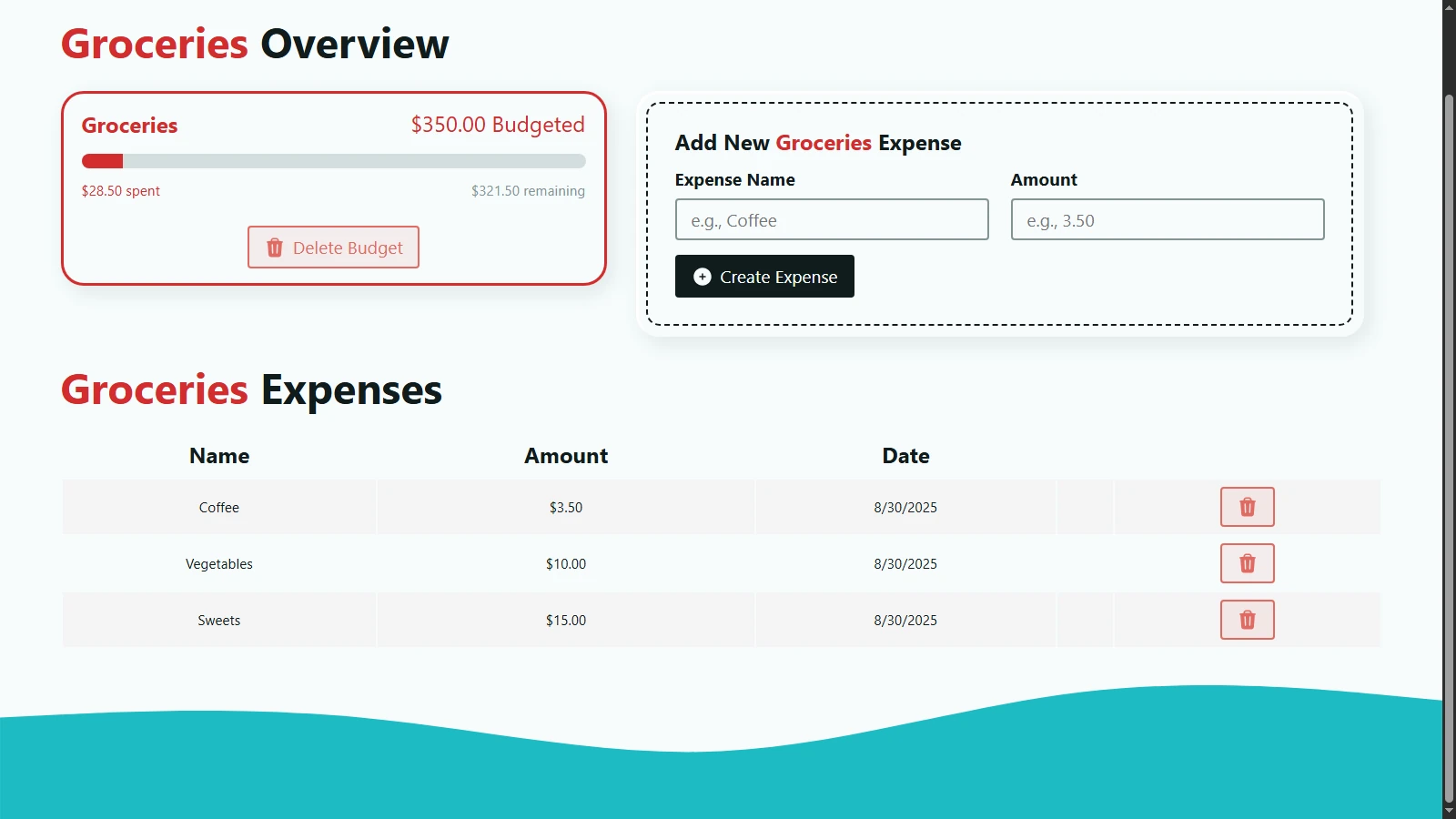
Task: Click the Amount column header in expenses table
Action: 565,456
